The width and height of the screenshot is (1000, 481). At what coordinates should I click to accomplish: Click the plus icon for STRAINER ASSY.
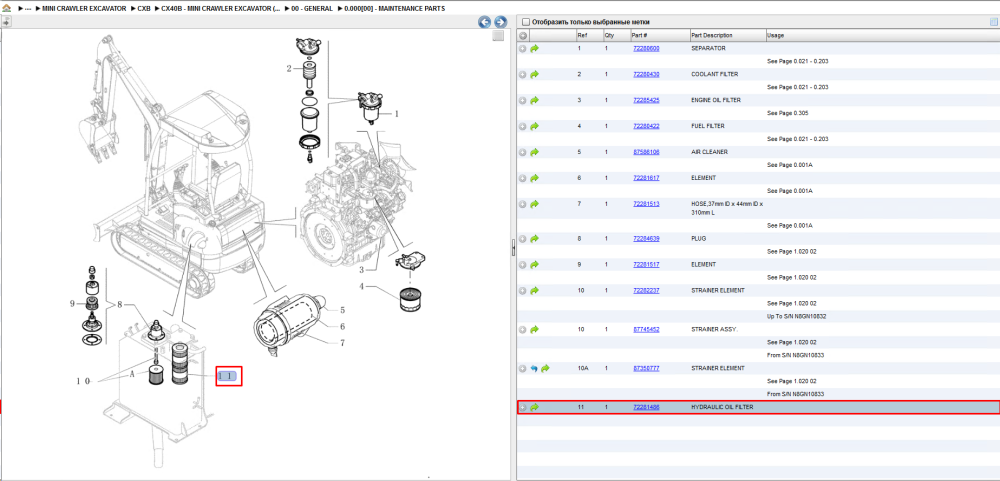[522, 330]
